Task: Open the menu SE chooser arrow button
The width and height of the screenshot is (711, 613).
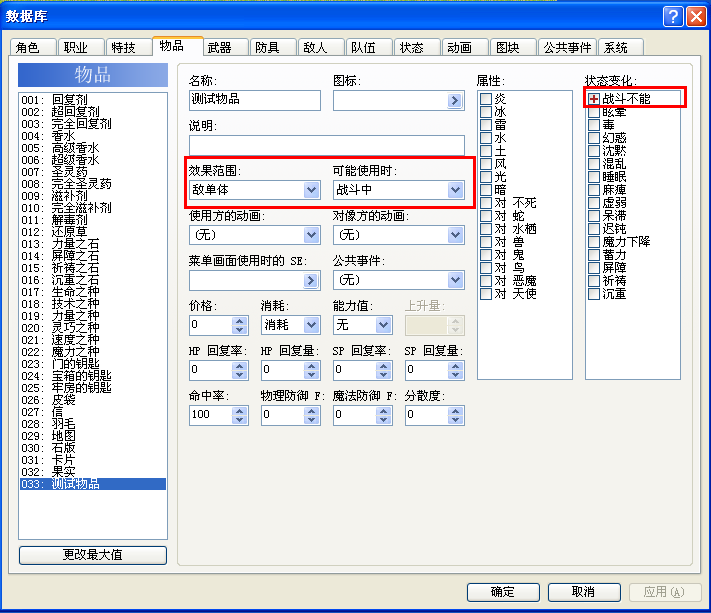Action: [x=311, y=280]
